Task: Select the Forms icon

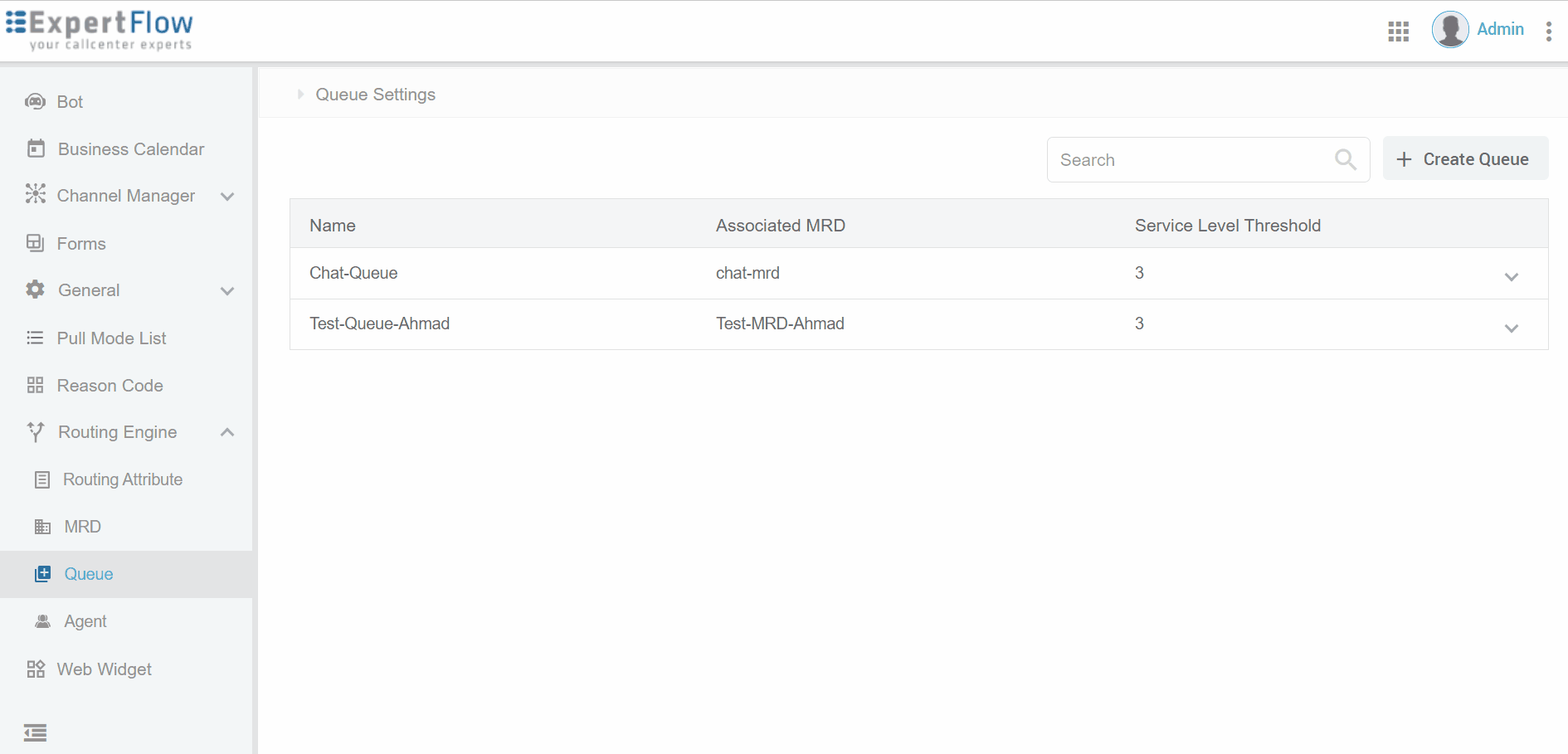Action: [x=35, y=243]
